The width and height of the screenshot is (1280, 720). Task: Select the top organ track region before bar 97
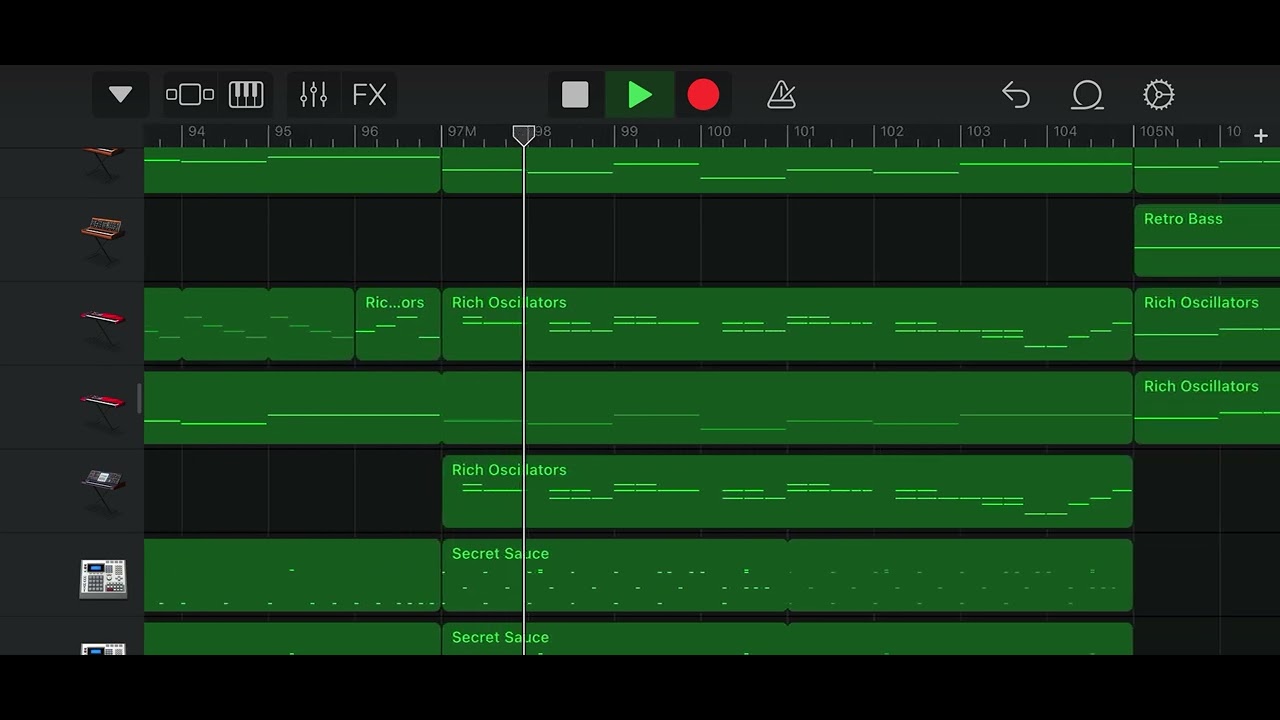(x=292, y=170)
